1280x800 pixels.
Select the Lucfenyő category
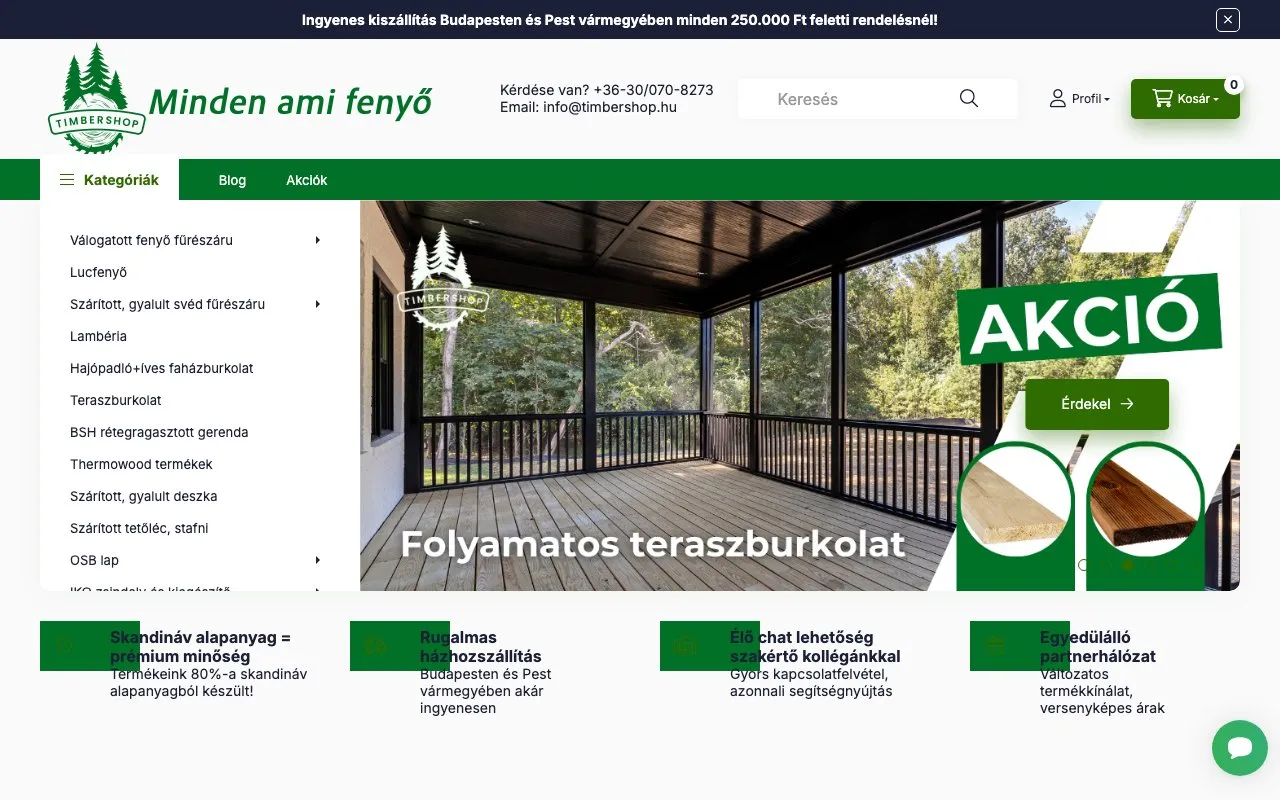(98, 272)
